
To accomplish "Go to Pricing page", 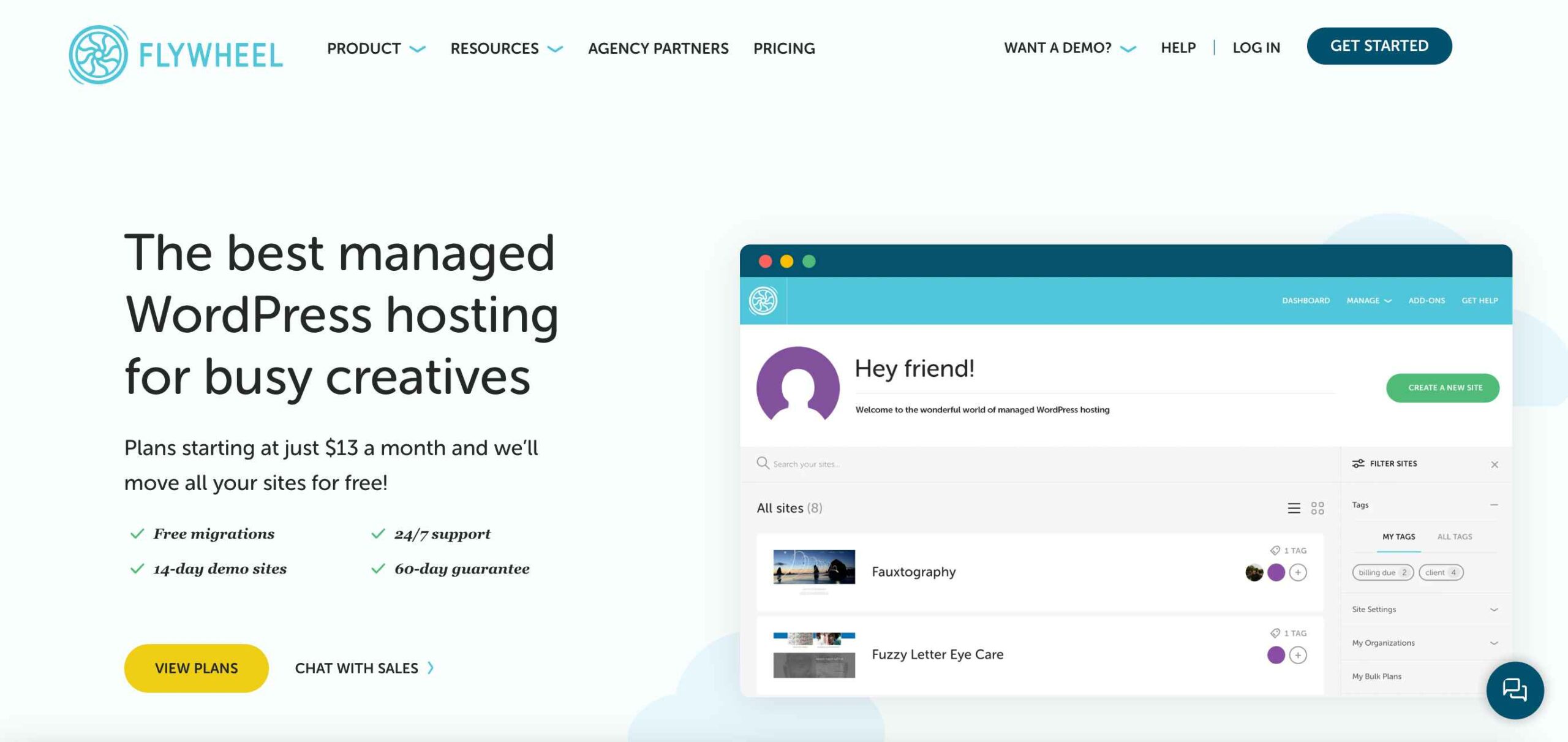I will [784, 48].
